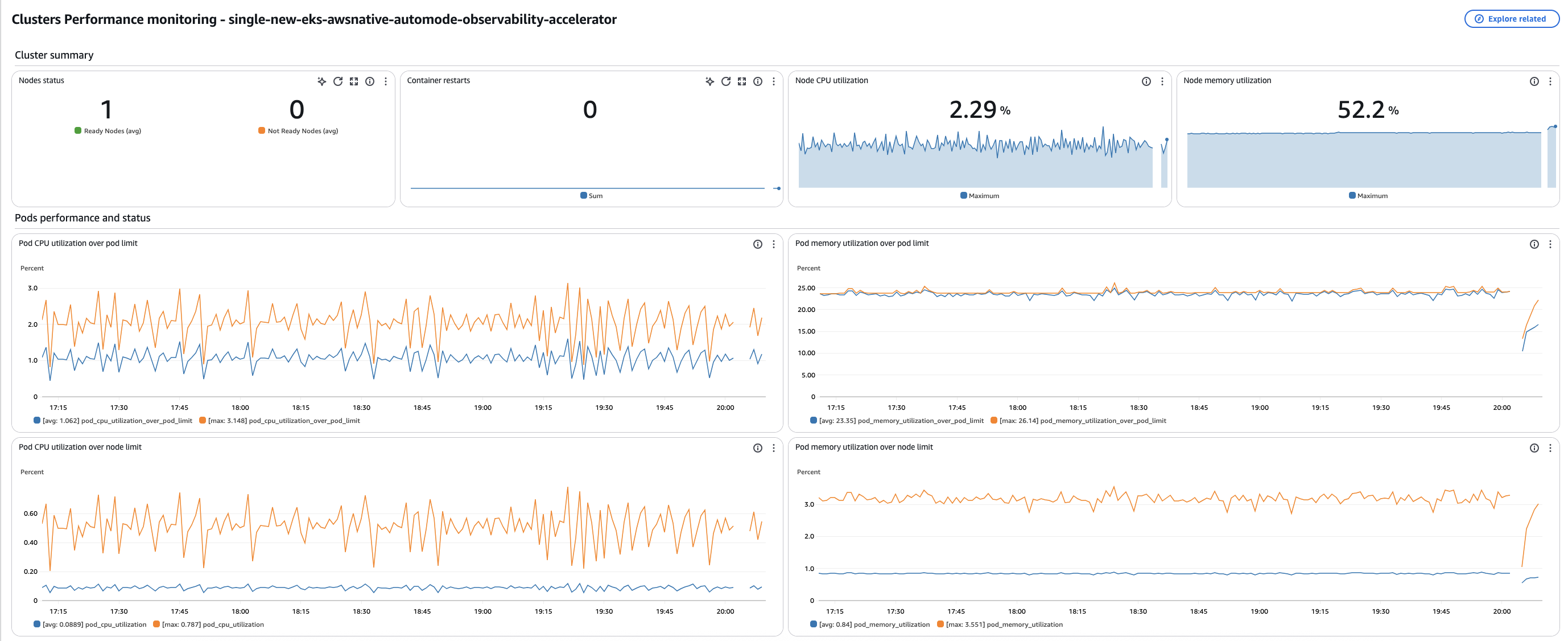Click the Explore related button
This screenshot has width=1568, height=641.
pyautogui.click(x=1512, y=19)
